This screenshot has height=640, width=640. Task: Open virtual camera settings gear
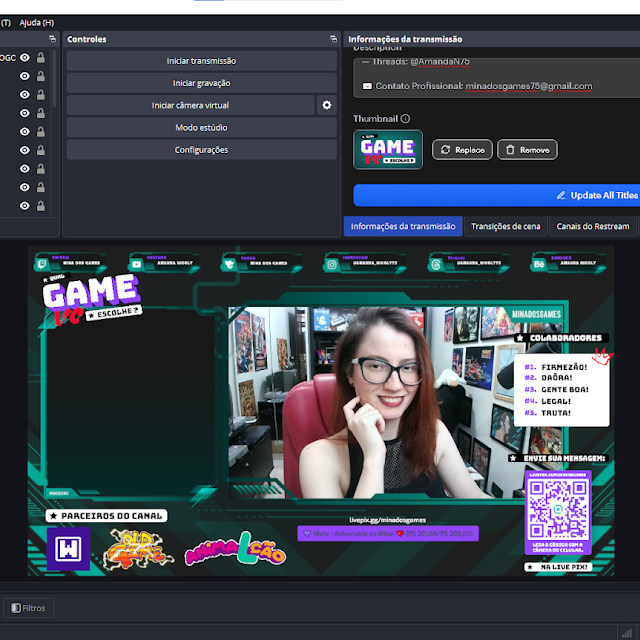[327, 105]
